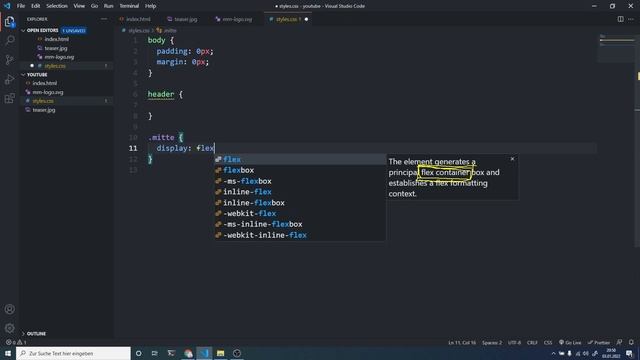
Task: Click the VS Code taskbar icon
Action: pyautogui.click(x=204, y=353)
